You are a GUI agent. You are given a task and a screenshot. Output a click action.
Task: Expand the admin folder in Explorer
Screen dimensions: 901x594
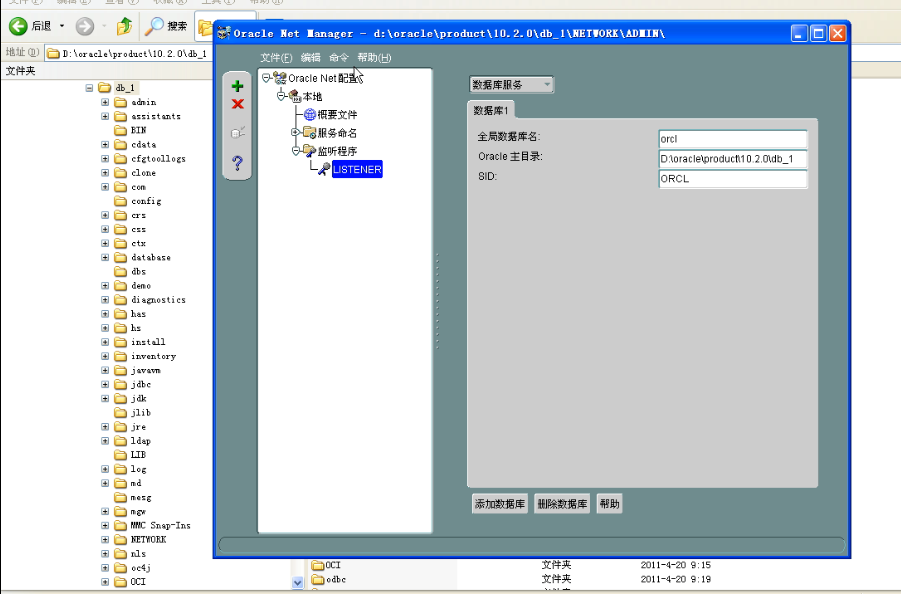click(105, 102)
